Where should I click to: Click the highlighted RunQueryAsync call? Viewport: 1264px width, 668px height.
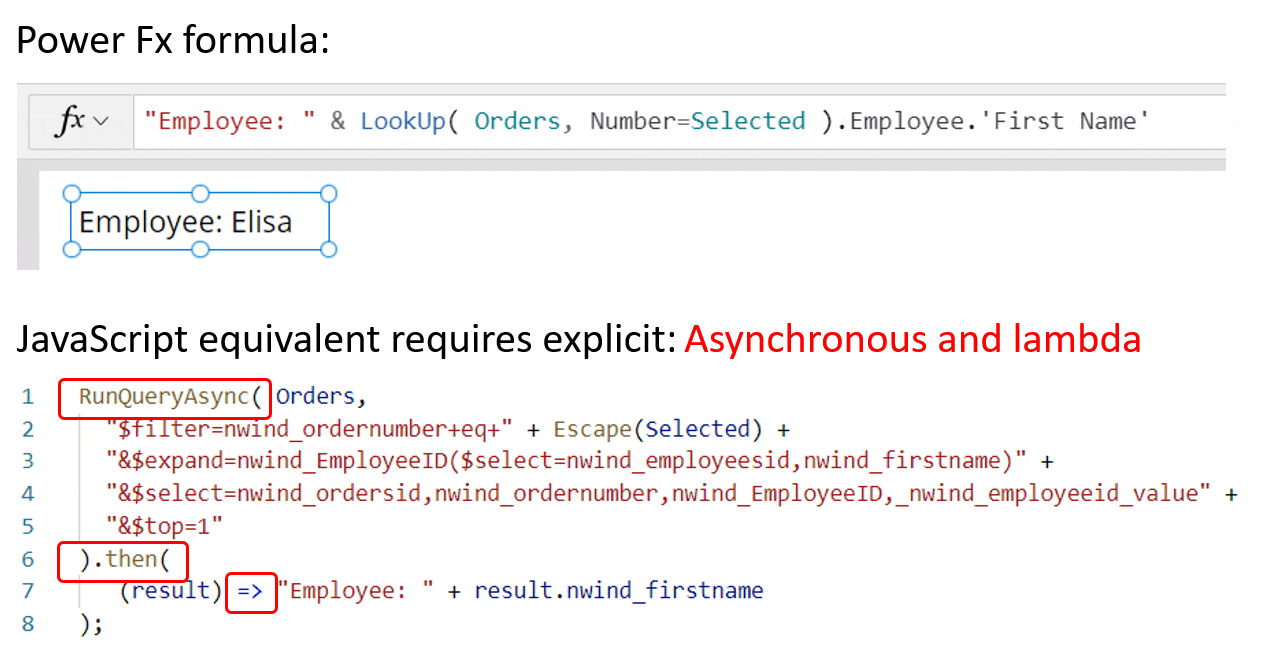point(163,396)
